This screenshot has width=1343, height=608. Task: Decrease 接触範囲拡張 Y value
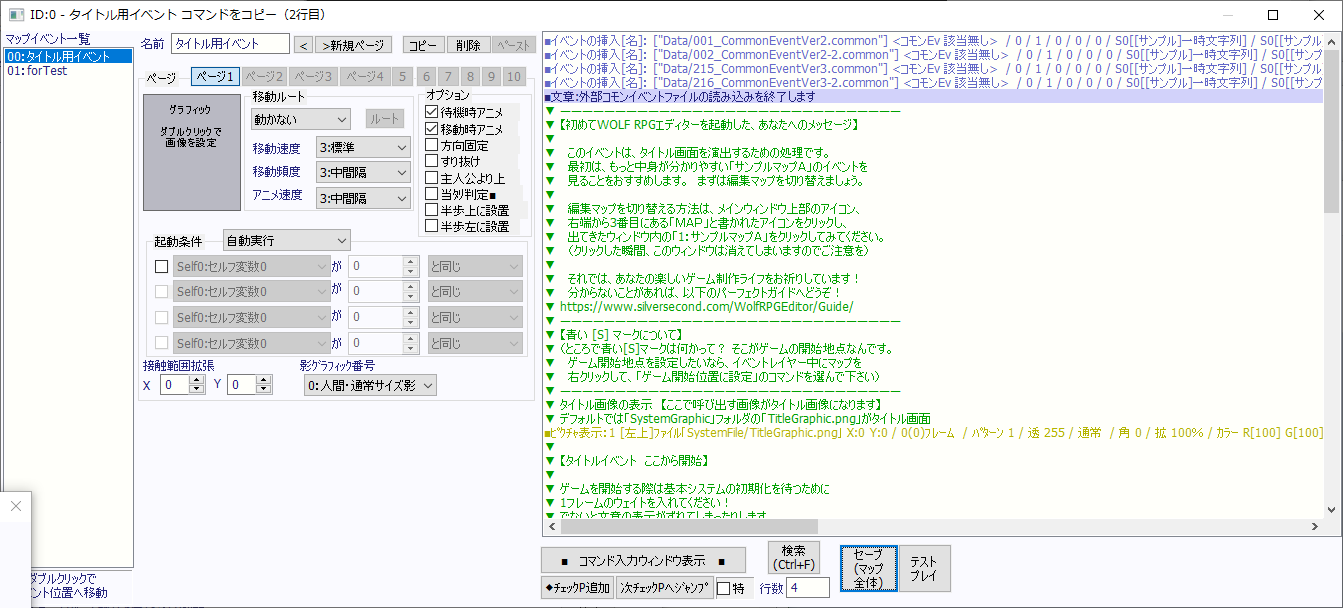263,390
